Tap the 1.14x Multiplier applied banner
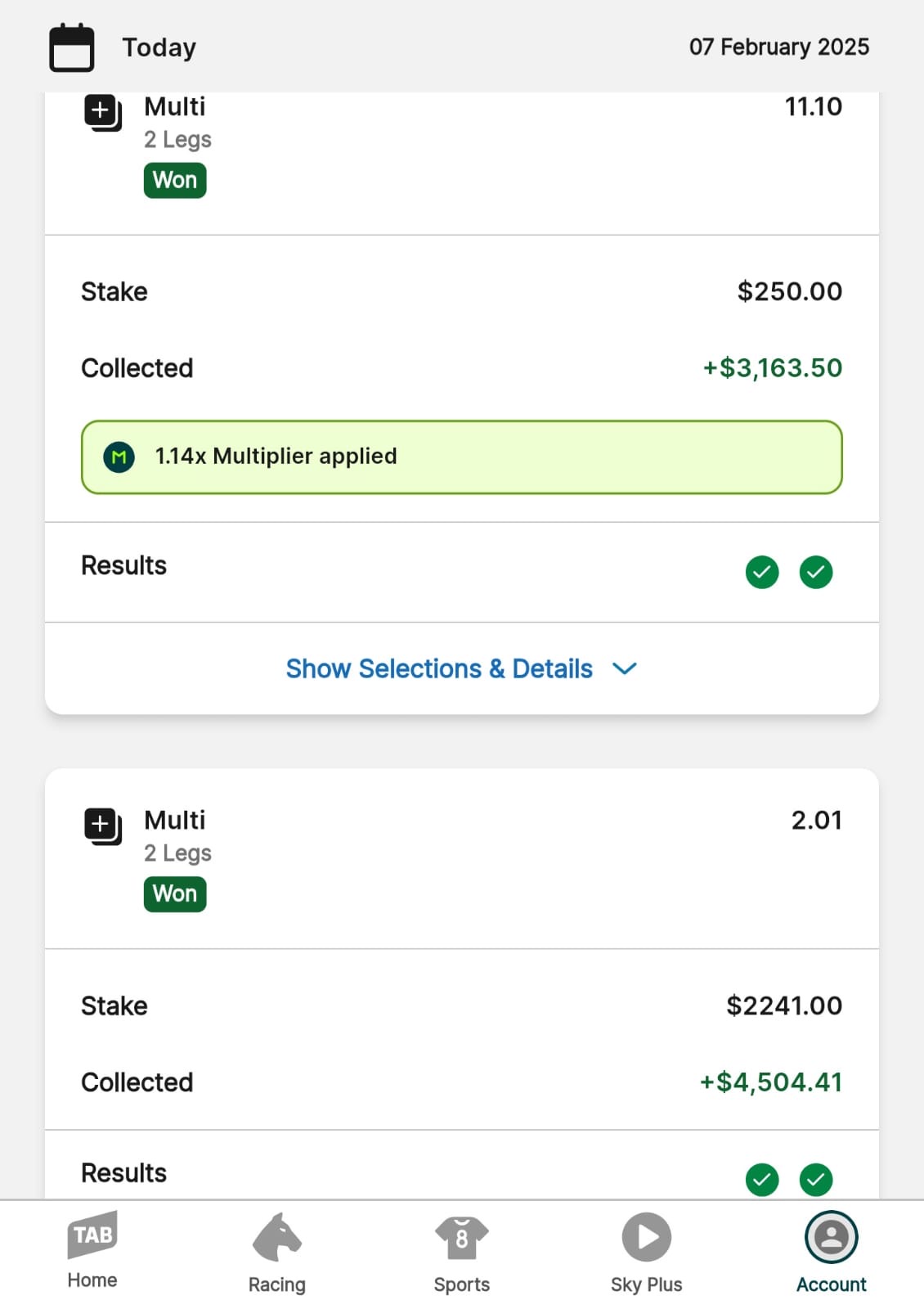 click(x=462, y=457)
